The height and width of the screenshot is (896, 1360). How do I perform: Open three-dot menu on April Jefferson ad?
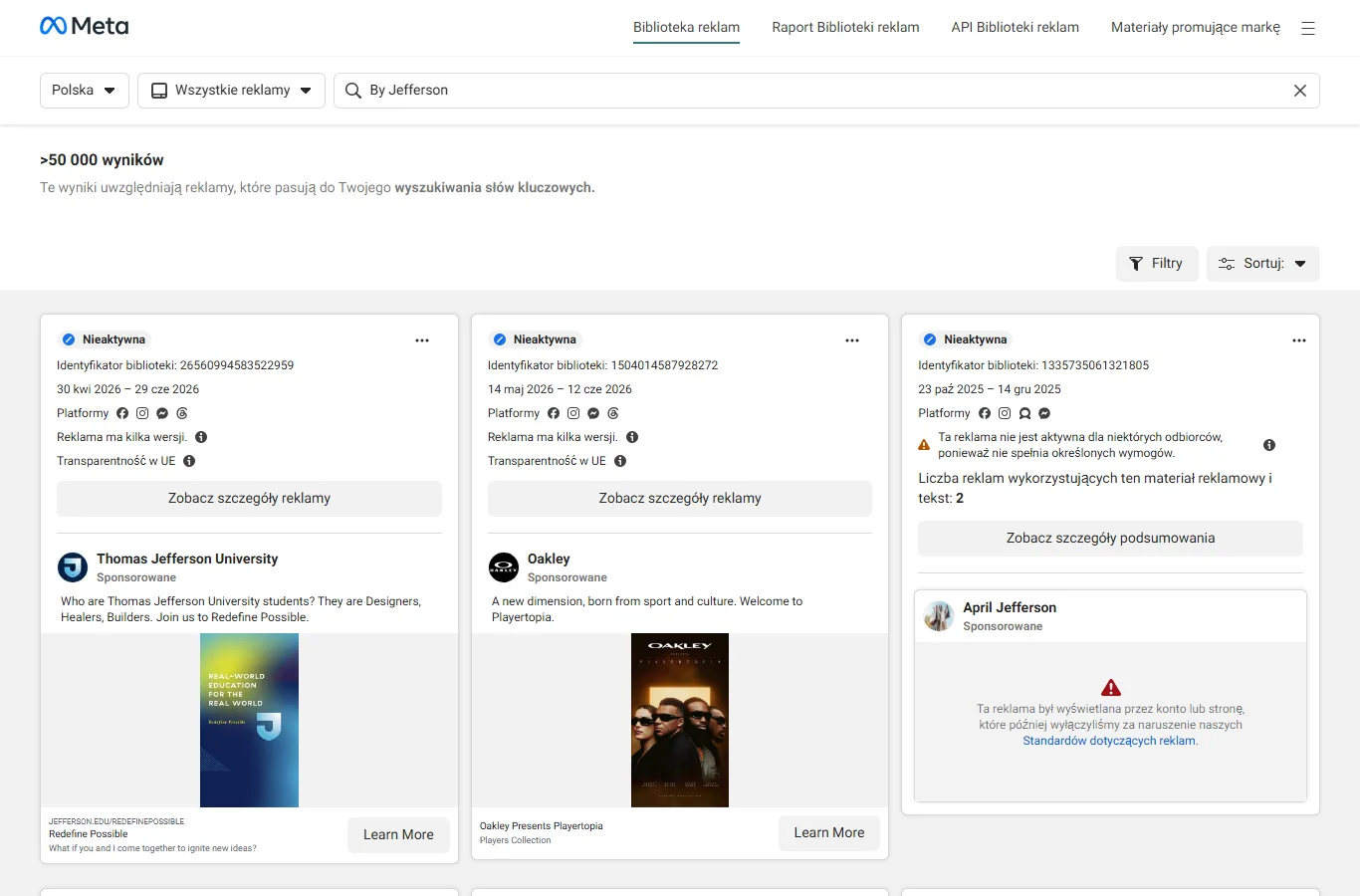point(1299,340)
